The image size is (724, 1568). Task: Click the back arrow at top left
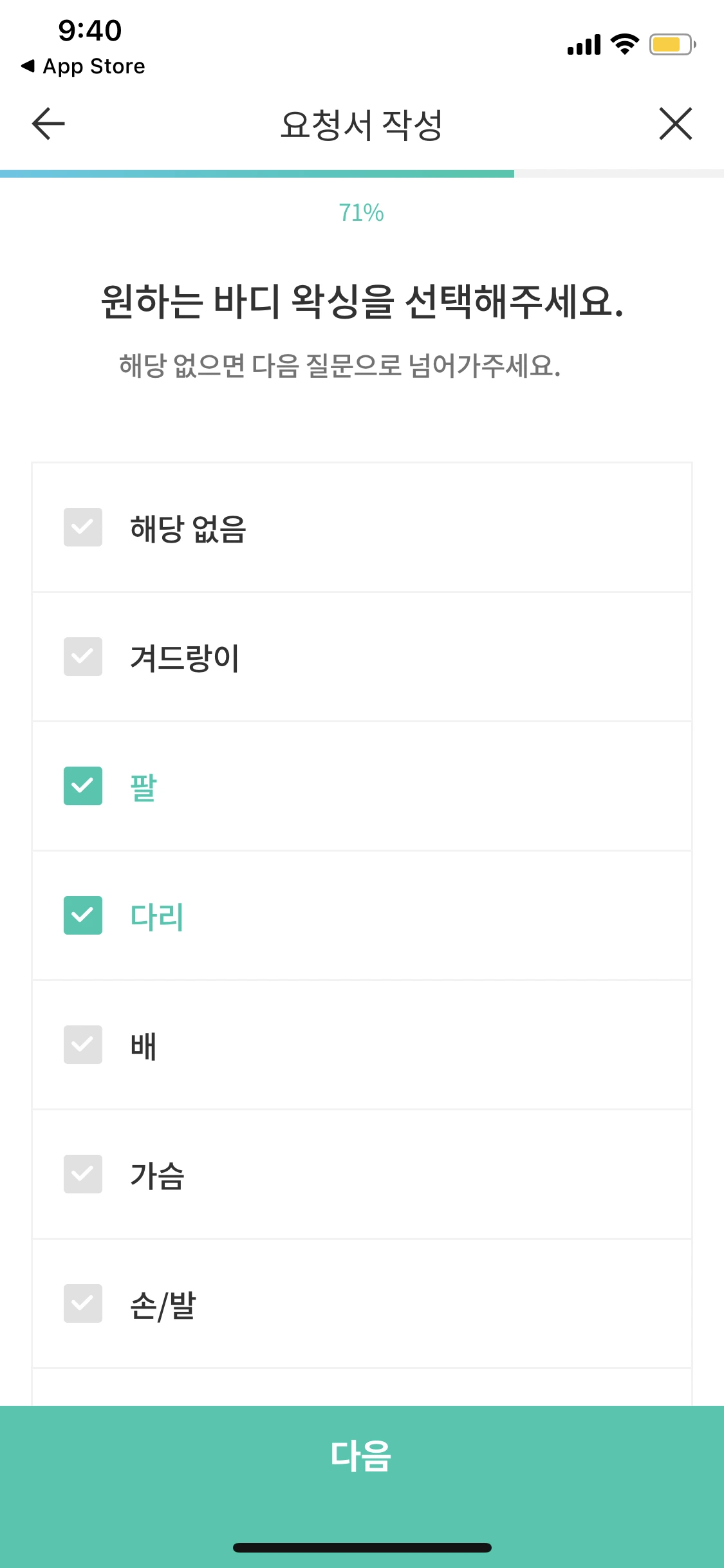pos(46,124)
